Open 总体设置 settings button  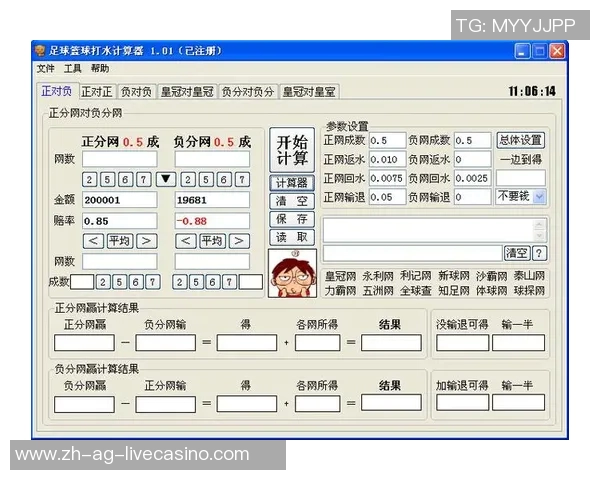coord(520,140)
